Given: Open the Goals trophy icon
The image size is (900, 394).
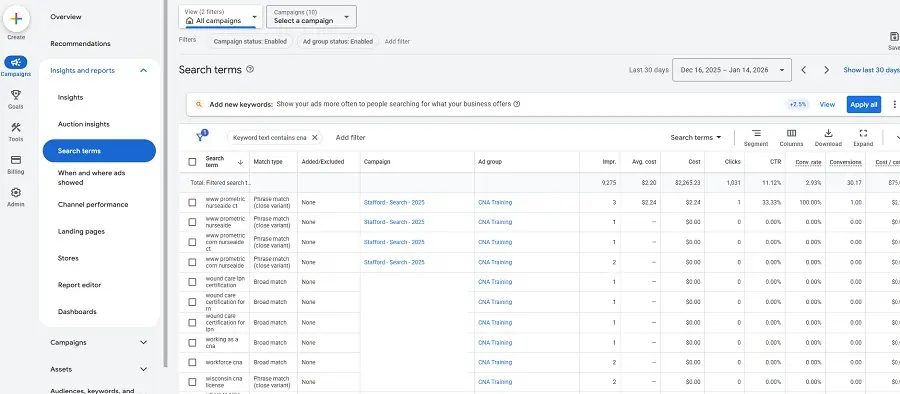Looking at the screenshot, I should (x=15, y=95).
